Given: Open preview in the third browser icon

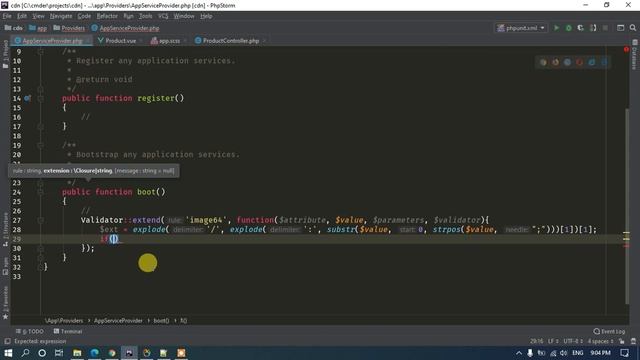Looking at the screenshot, I should pyautogui.click(x=567, y=62).
